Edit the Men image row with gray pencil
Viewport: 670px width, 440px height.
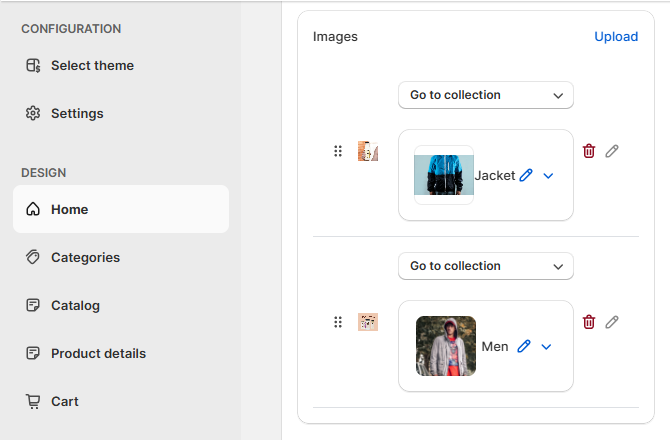point(612,322)
